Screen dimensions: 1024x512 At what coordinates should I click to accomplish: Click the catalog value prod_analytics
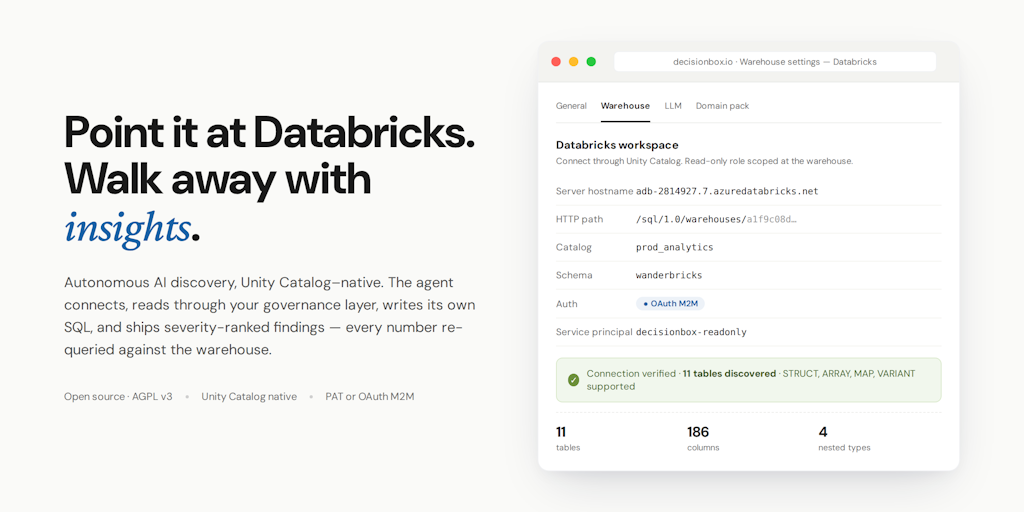[675, 248]
